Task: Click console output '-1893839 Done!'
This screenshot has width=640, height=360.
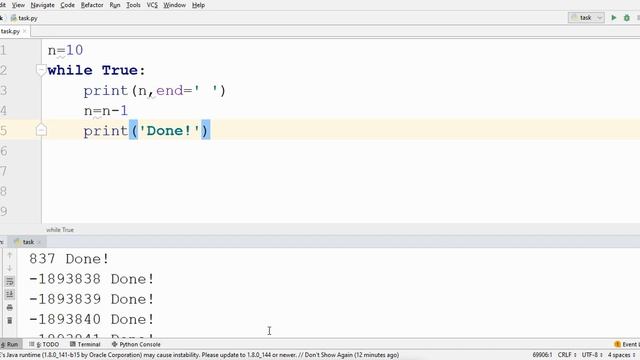Action: pos(91,299)
